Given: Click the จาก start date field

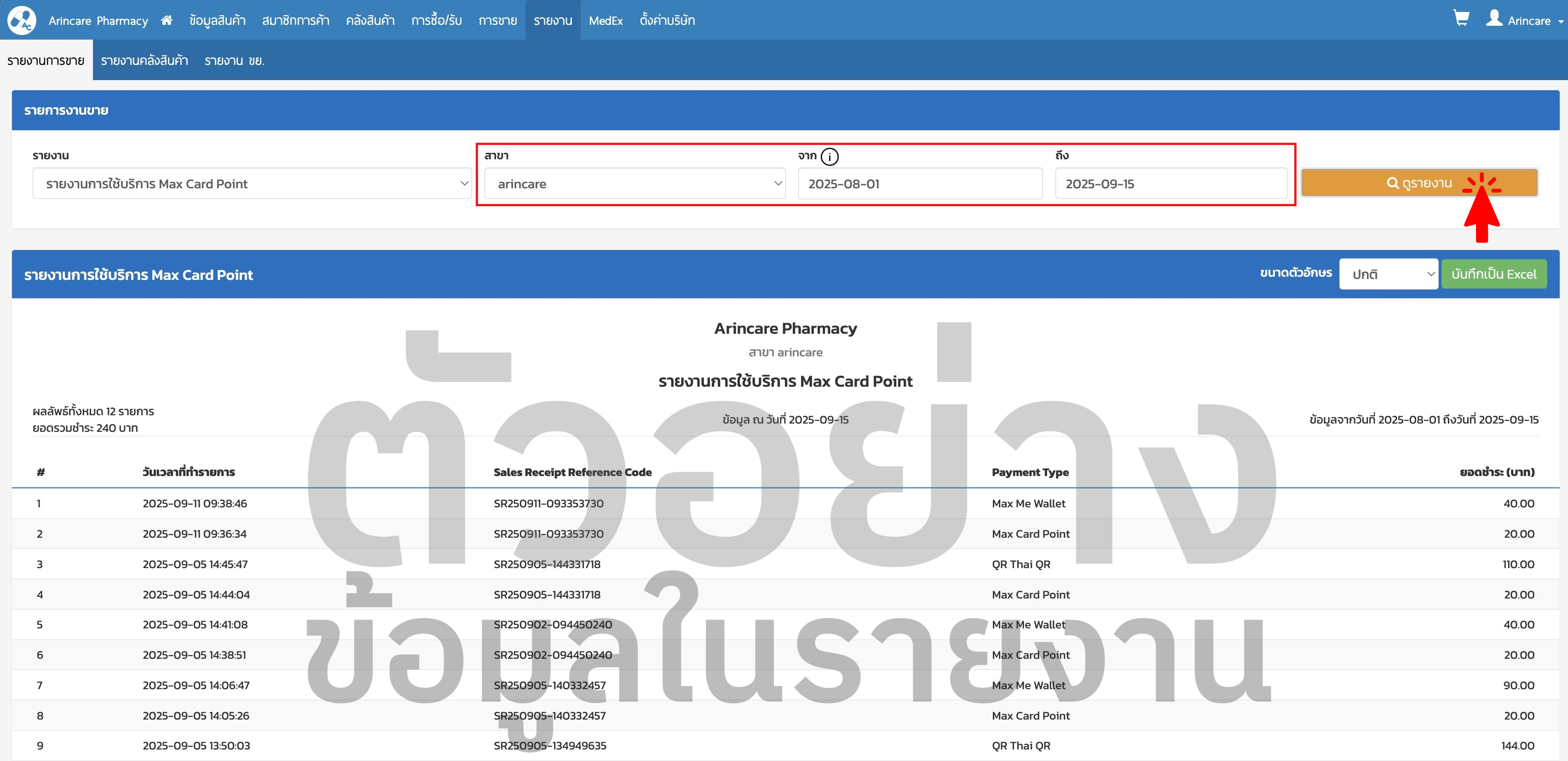Looking at the screenshot, I should (920, 183).
